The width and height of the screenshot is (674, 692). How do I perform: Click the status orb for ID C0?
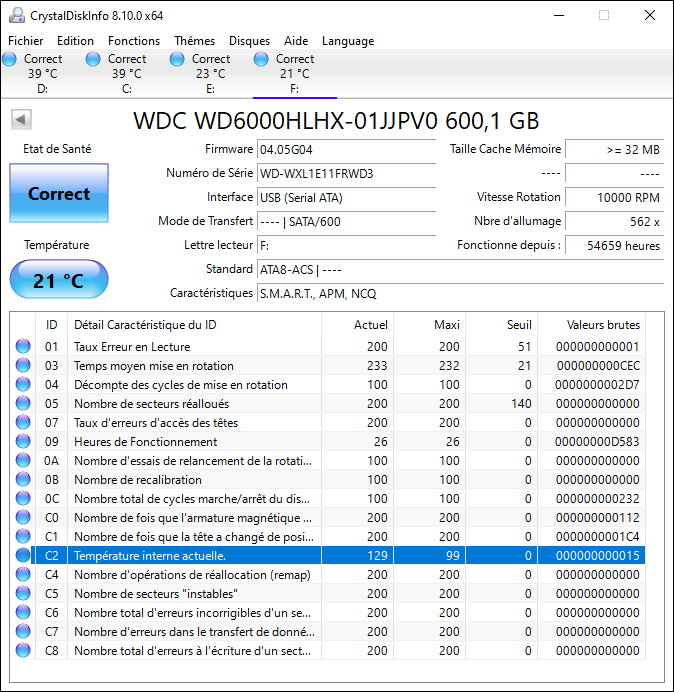pos(23,517)
